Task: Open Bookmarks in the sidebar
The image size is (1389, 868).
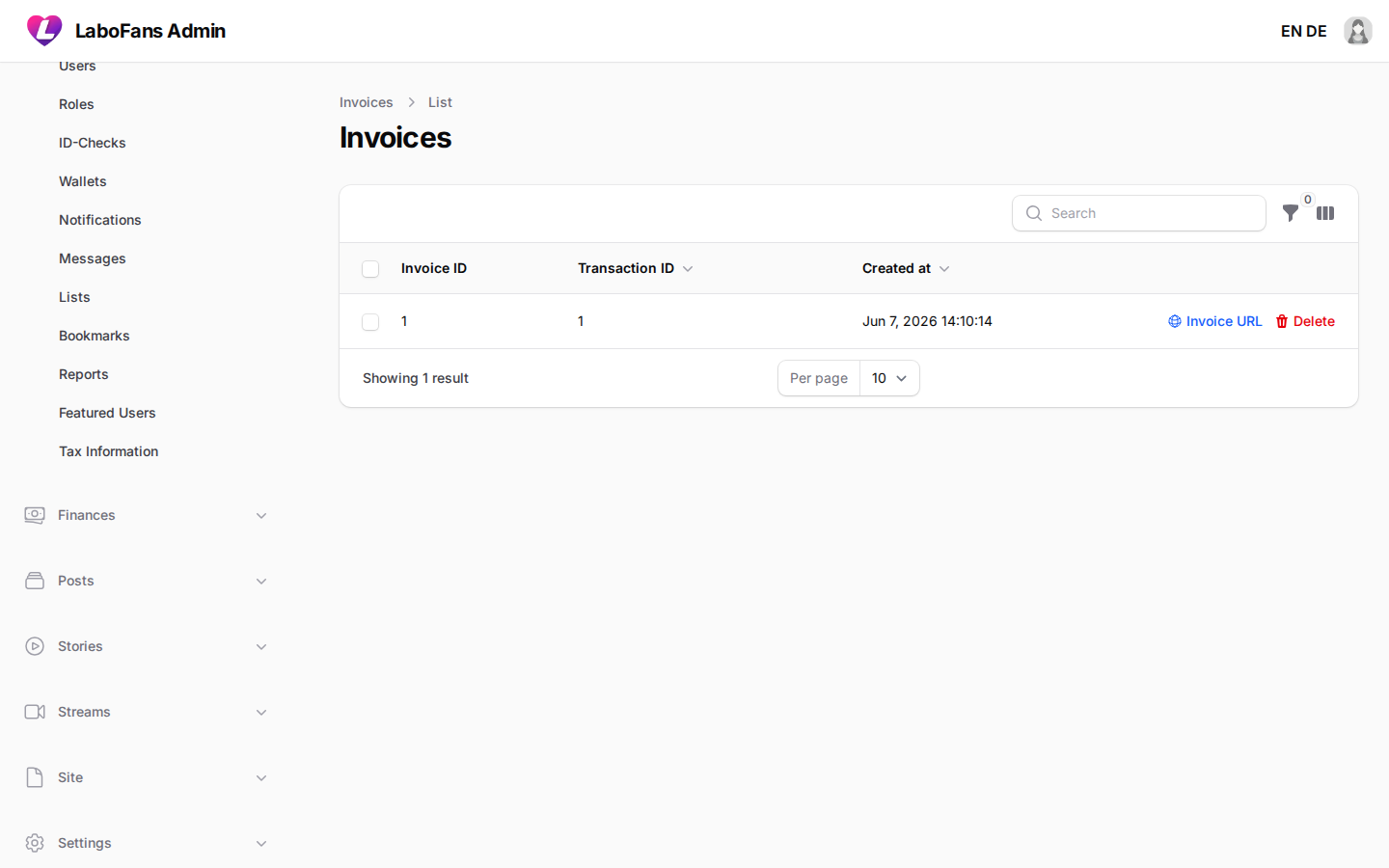Action: point(95,336)
